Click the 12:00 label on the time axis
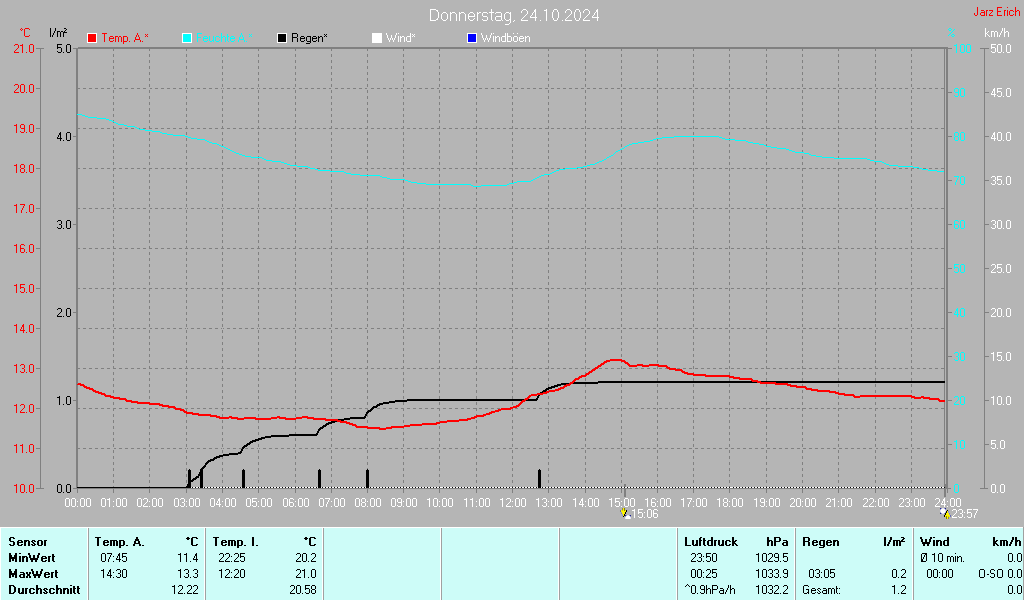 [512, 501]
